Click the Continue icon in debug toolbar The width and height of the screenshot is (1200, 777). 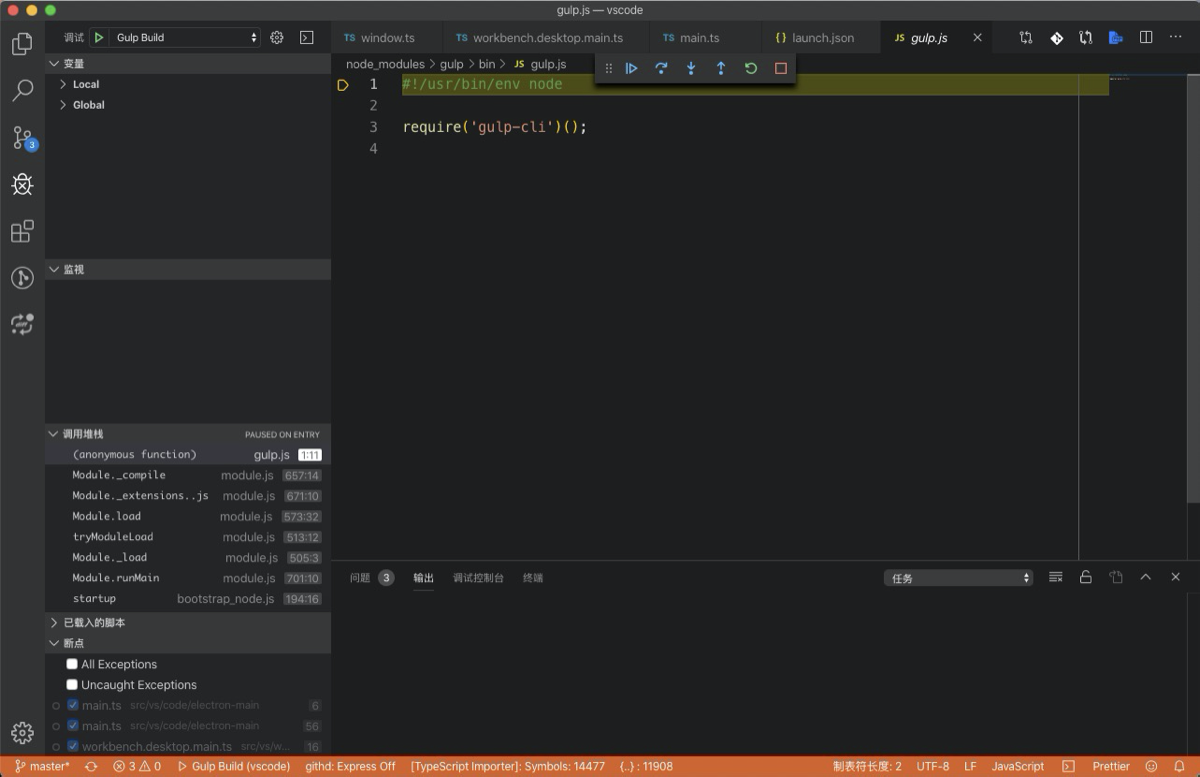[631, 68]
